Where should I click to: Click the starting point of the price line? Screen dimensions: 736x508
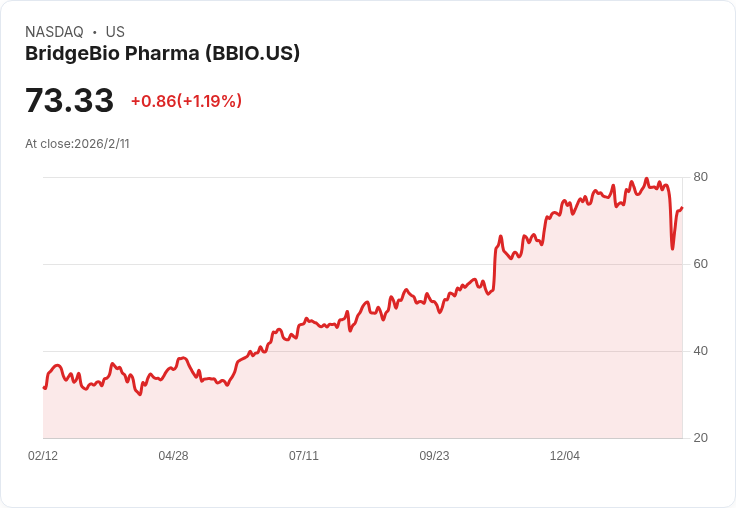point(44,387)
